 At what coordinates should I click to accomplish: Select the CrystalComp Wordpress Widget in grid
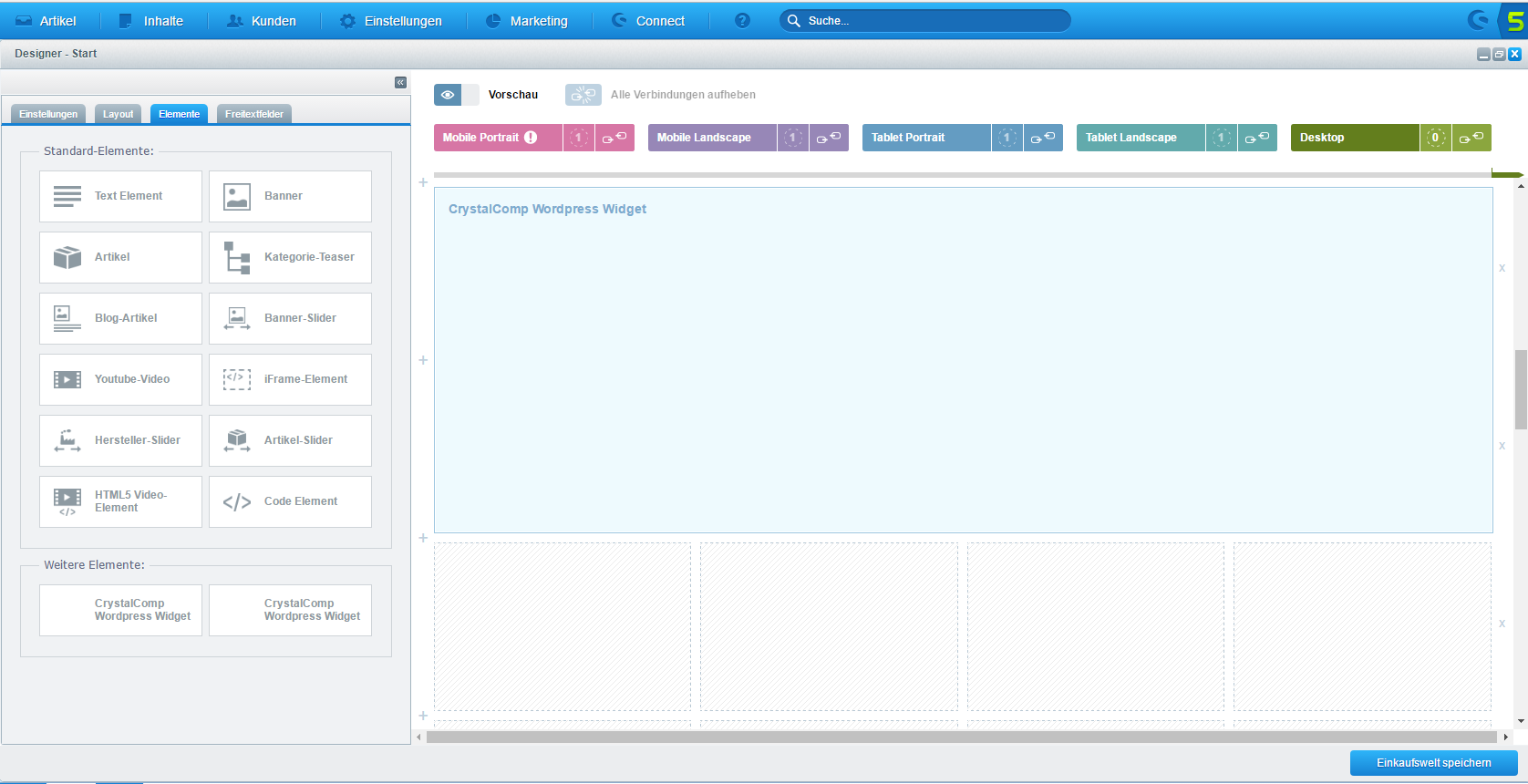963,360
